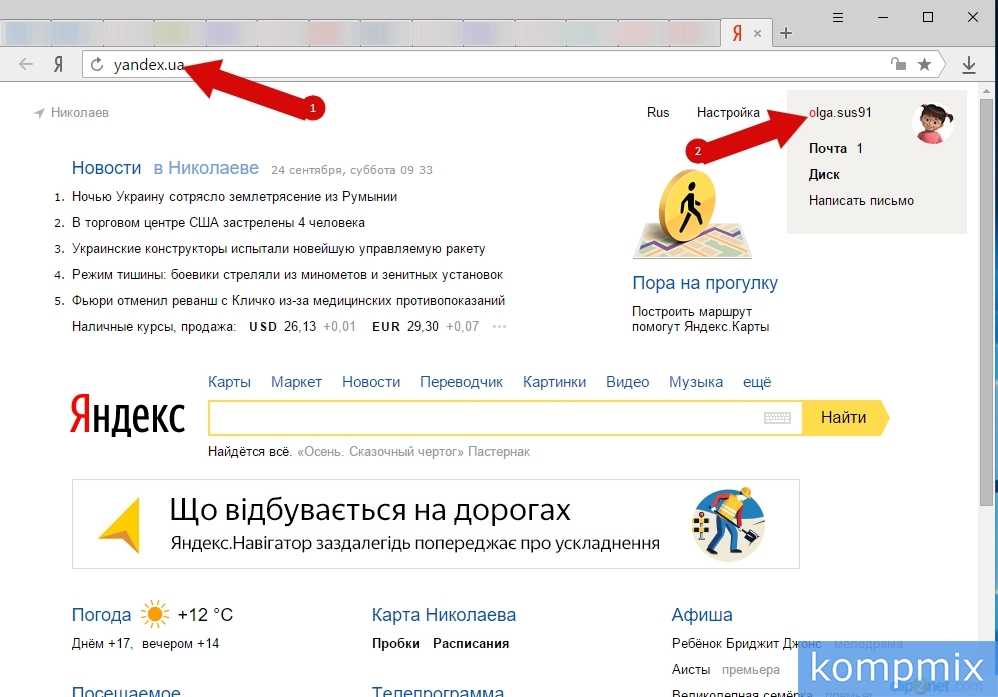Click the Николаев location link
The height and width of the screenshot is (697, 998).
[79, 113]
